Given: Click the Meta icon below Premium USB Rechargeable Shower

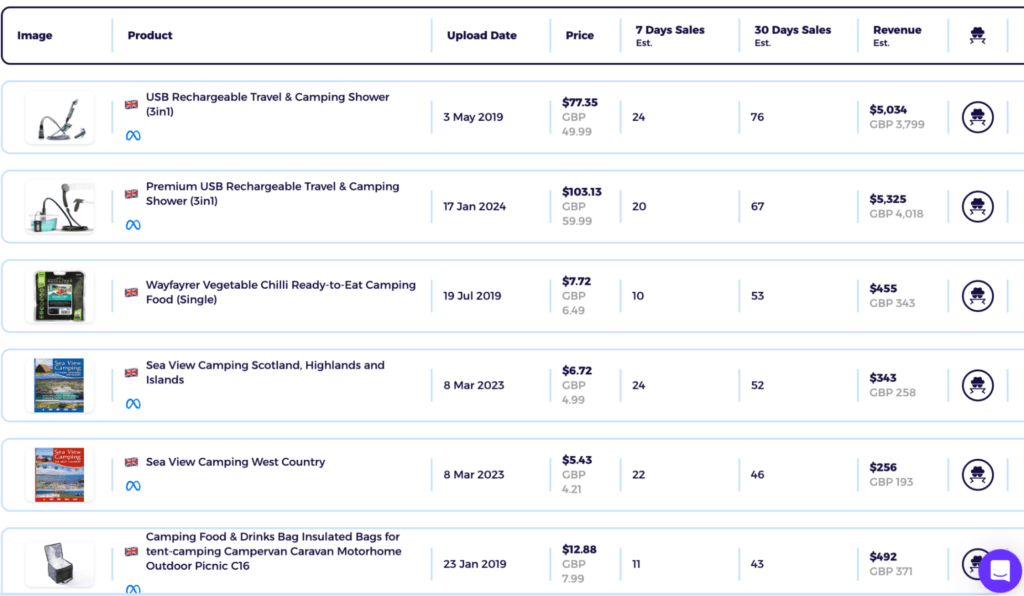Looking at the screenshot, I should coord(131,223).
